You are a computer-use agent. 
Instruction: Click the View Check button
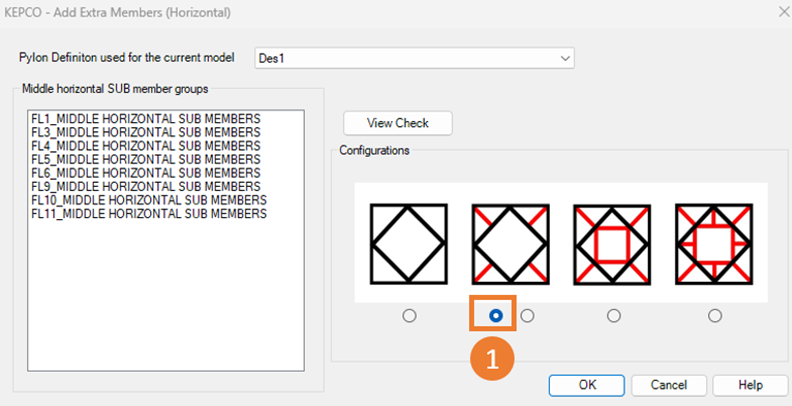point(397,123)
